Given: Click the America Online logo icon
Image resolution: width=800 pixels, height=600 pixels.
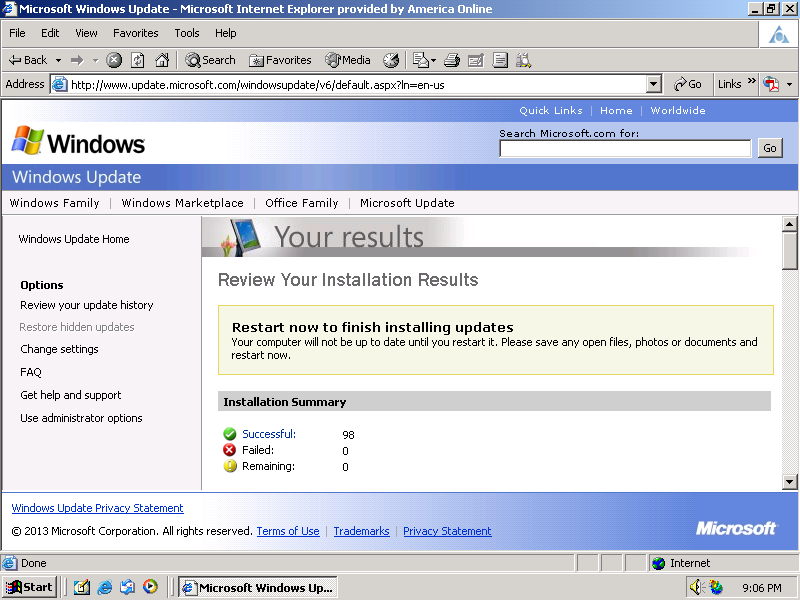Looking at the screenshot, I should (779, 35).
